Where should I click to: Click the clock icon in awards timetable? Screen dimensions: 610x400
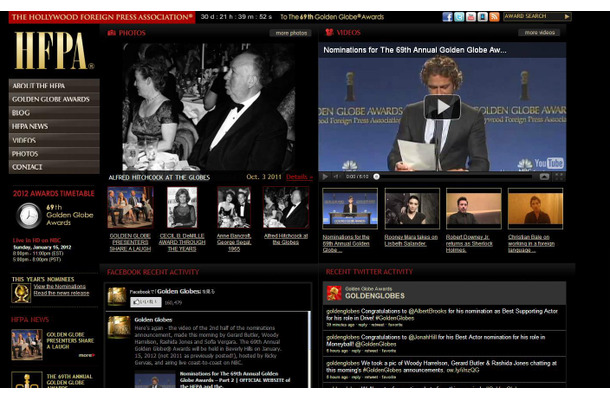29,215
